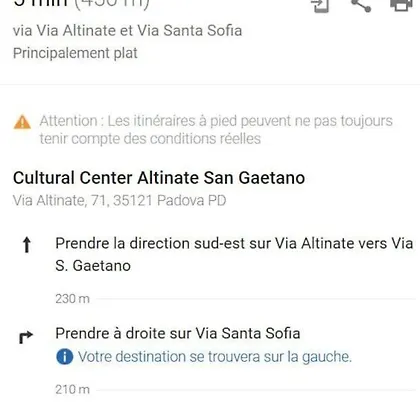Click the send to phone icon
This screenshot has height=420, width=420.
pos(320,6)
